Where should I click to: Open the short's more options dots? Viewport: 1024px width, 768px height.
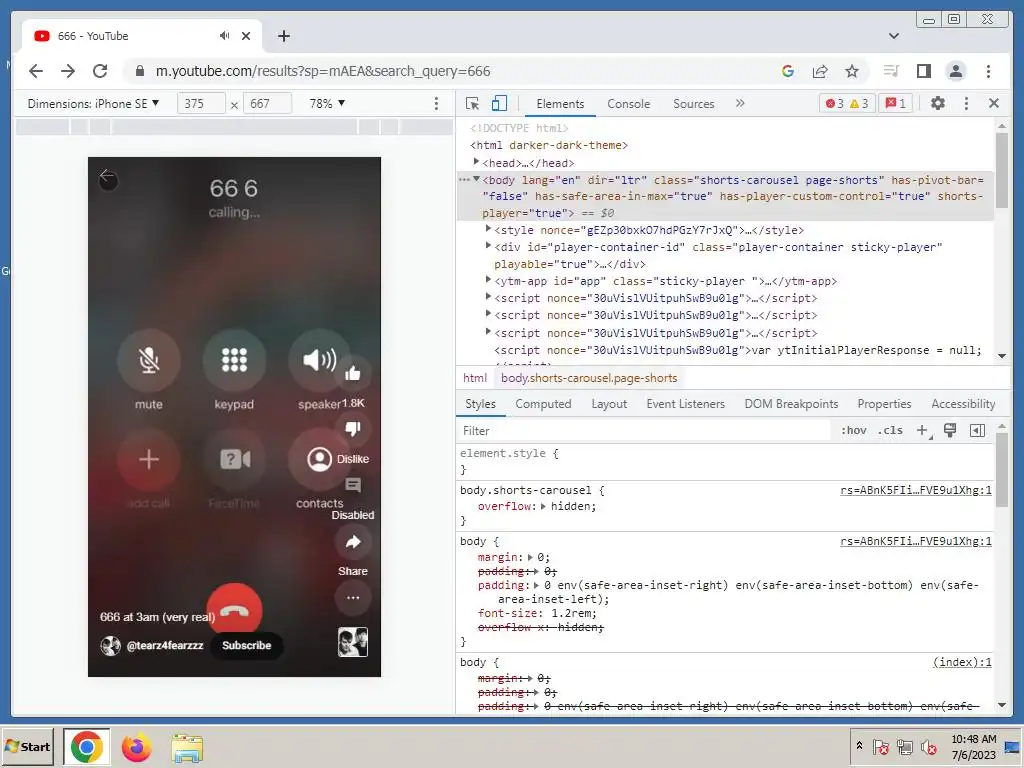(353, 597)
